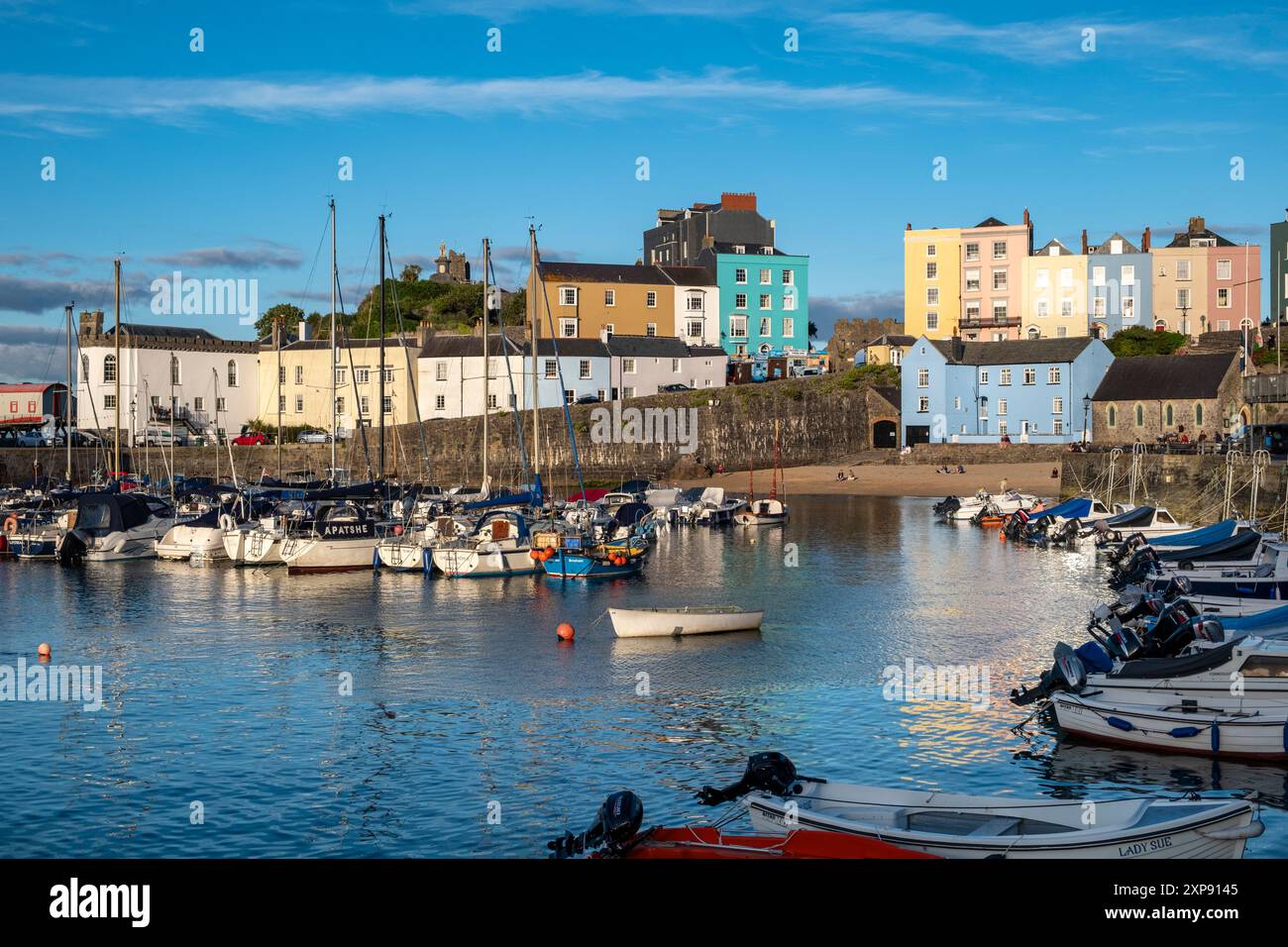Click the castle ruin atop the green hill
1288x947 pixels.
[452, 264]
